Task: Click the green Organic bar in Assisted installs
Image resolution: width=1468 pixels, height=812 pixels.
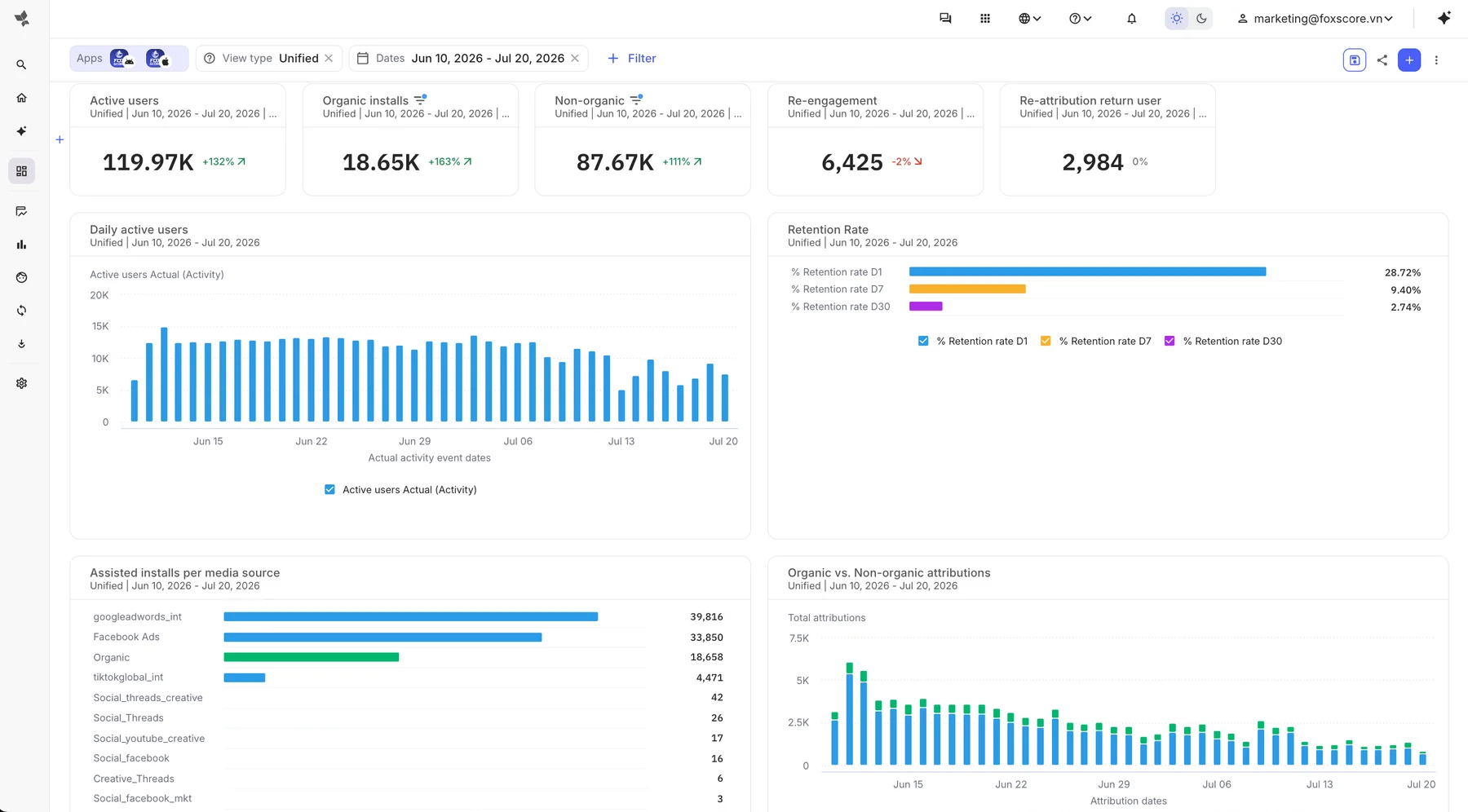Action: click(x=312, y=657)
